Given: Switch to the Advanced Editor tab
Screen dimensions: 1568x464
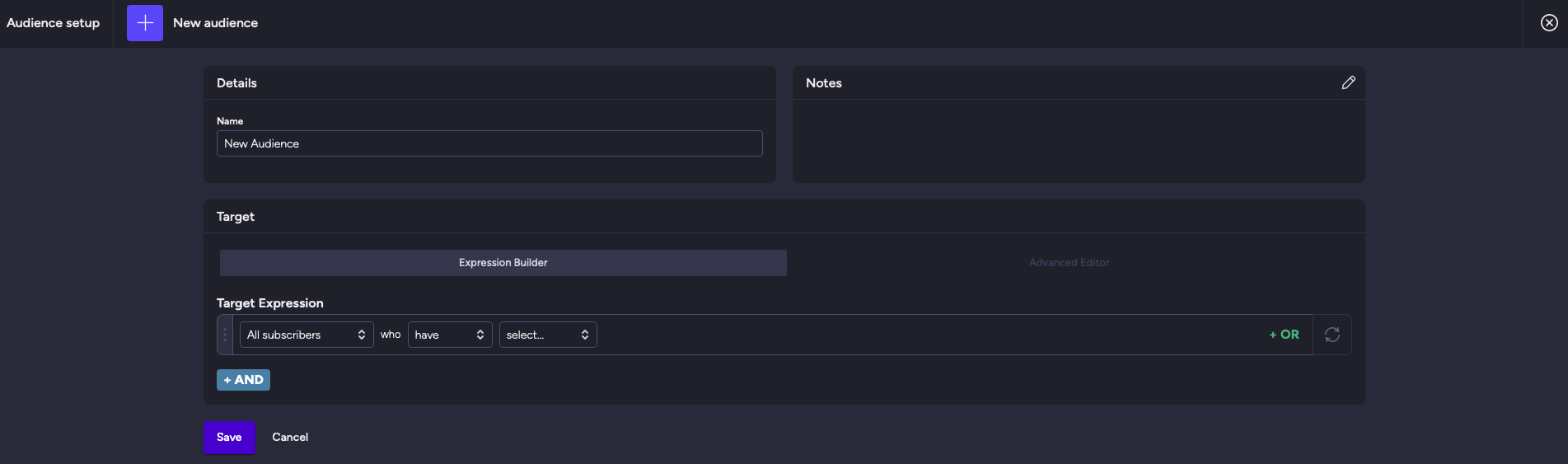Looking at the screenshot, I should tap(1069, 263).
